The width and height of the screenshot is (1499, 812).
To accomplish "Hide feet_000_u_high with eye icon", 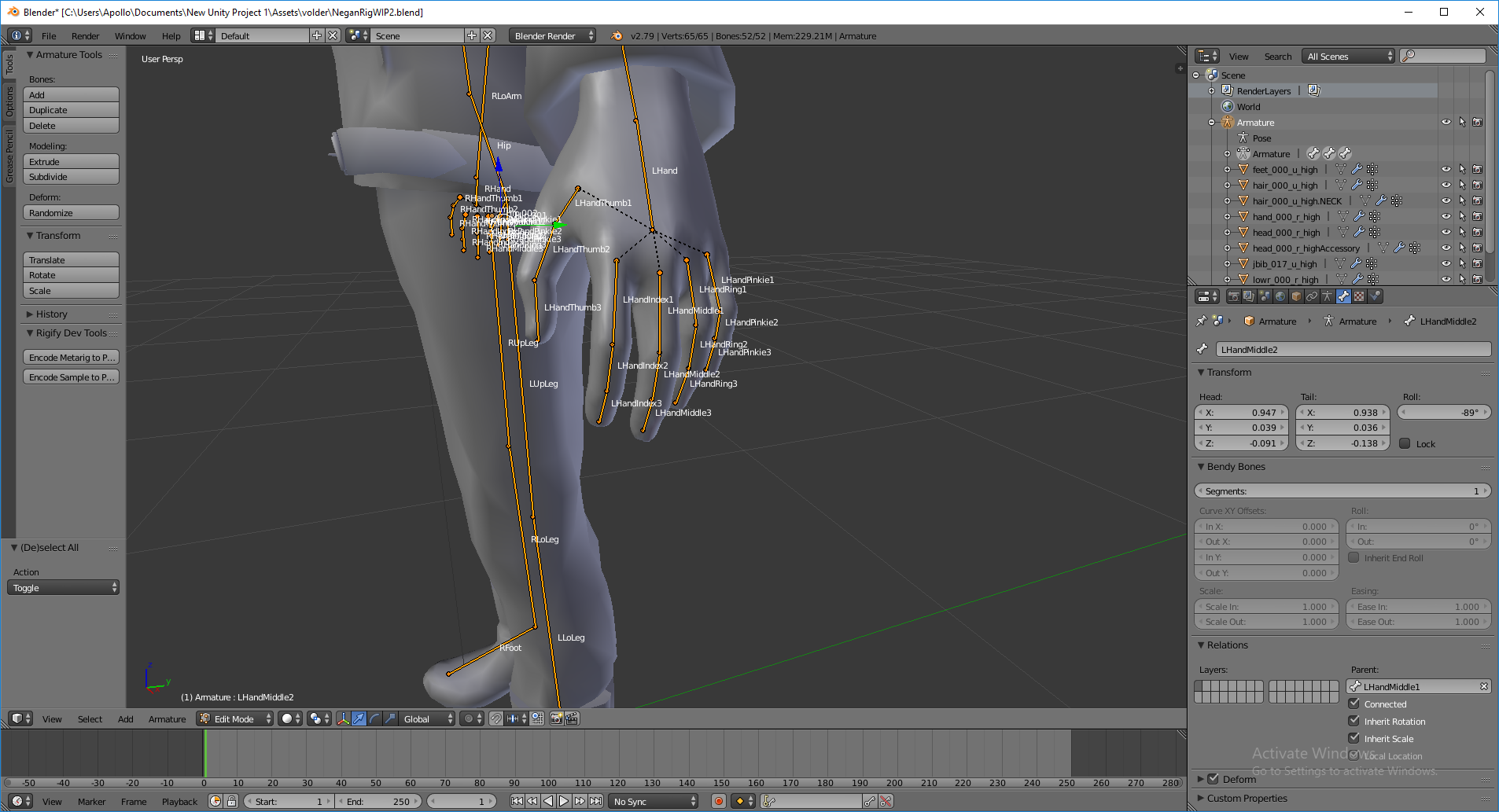I will point(1446,169).
